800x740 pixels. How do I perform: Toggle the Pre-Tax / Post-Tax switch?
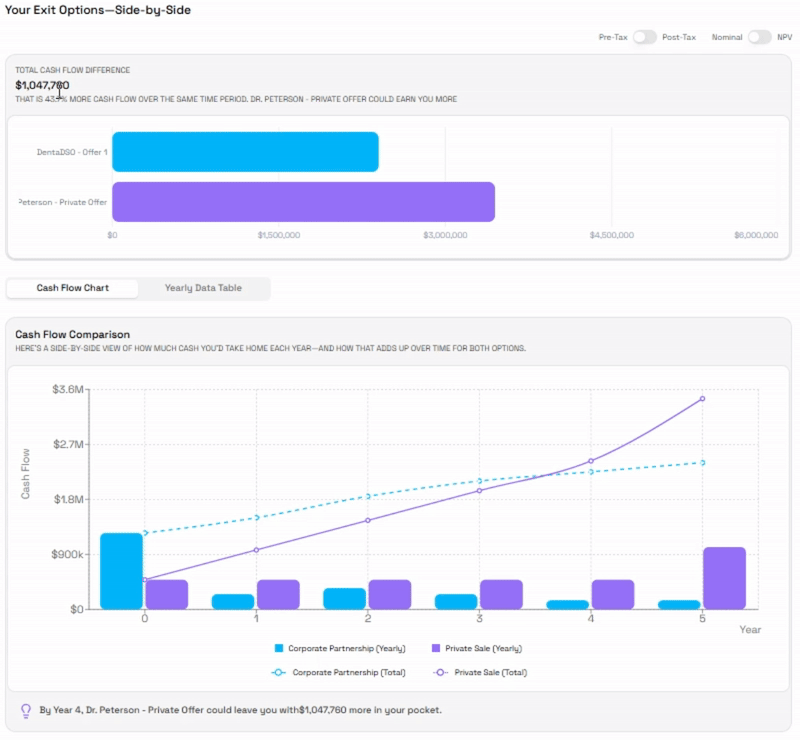(x=644, y=37)
